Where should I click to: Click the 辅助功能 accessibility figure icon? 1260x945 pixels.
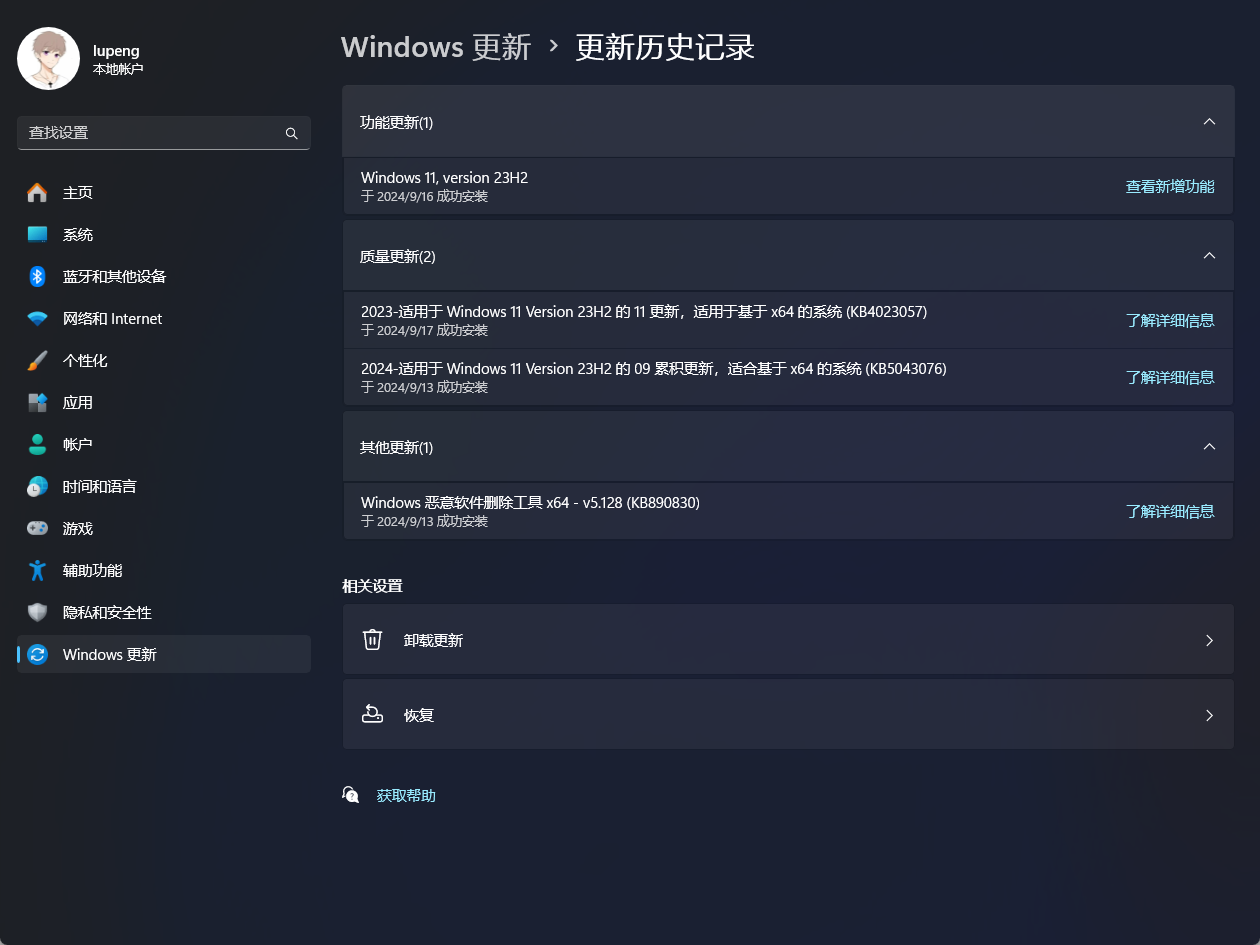[x=37, y=570]
